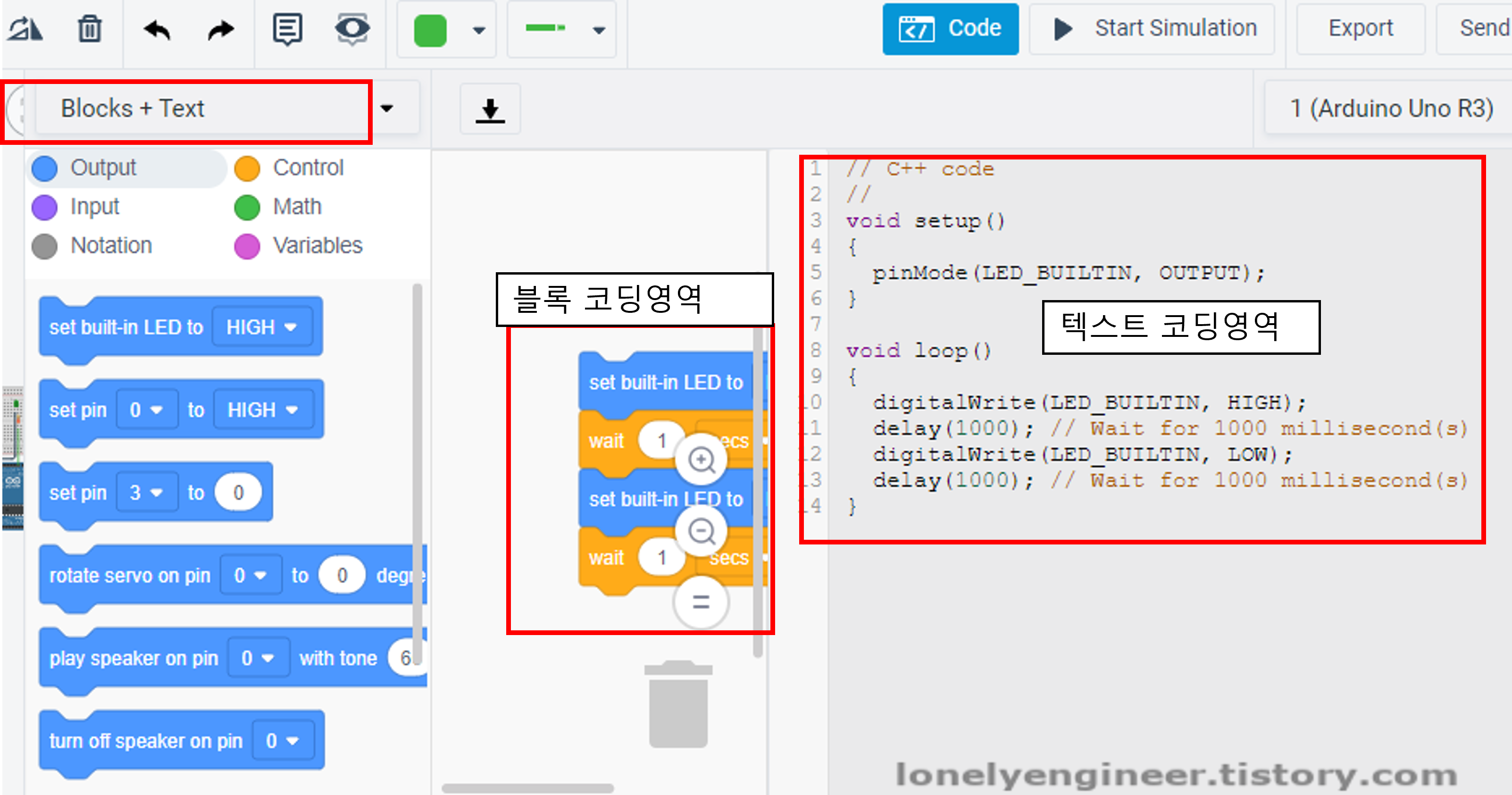
Task: Click the undo arrow icon
Action: pyautogui.click(x=157, y=29)
